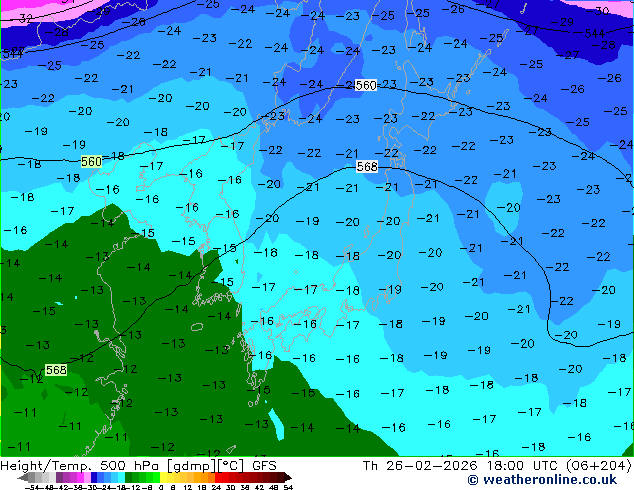Click the bright red swatch in the legend
The width and height of the screenshot is (634, 490).
[x=218, y=477]
